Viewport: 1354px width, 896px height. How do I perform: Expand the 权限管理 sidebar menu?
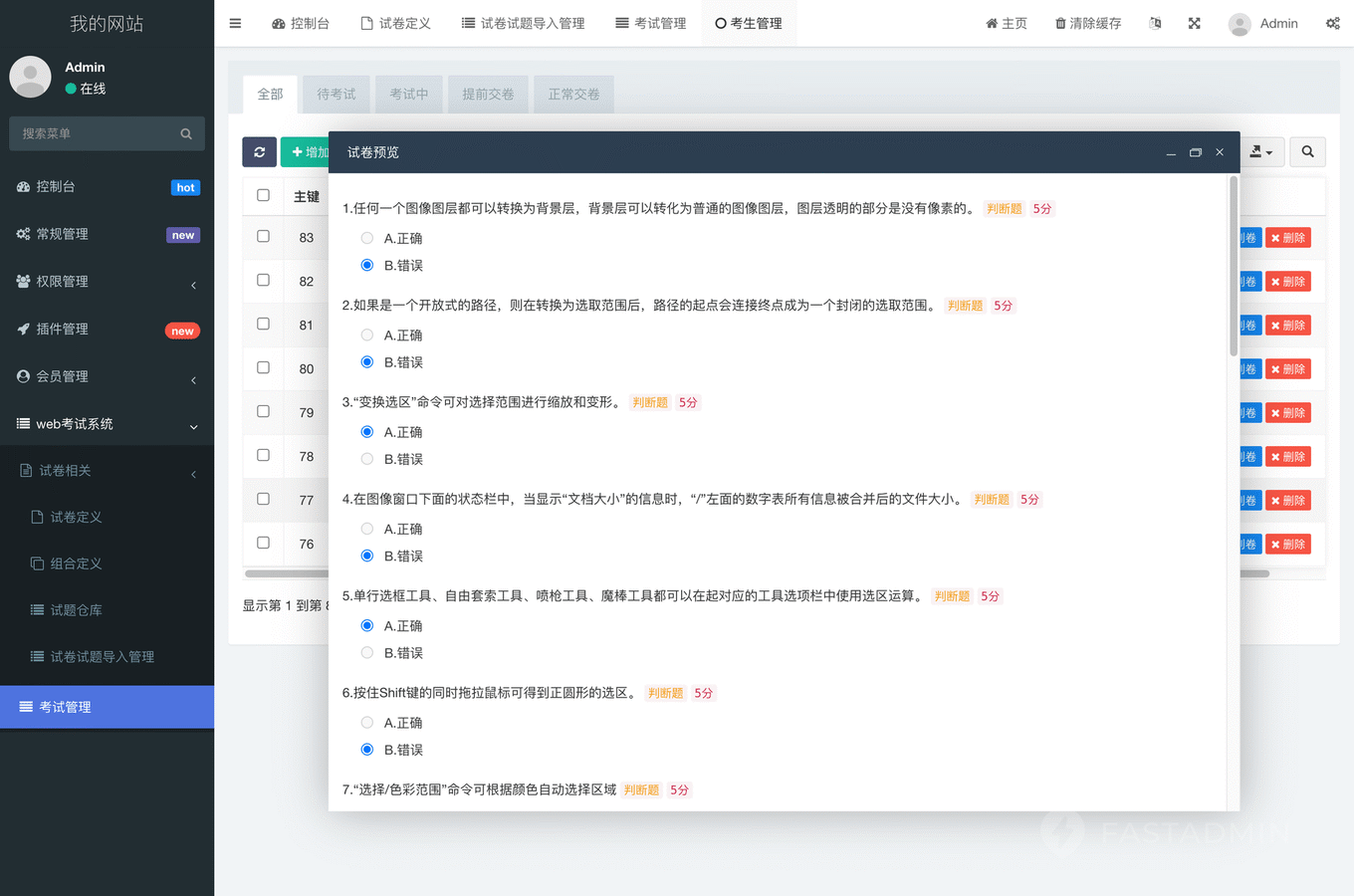(x=107, y=282)
